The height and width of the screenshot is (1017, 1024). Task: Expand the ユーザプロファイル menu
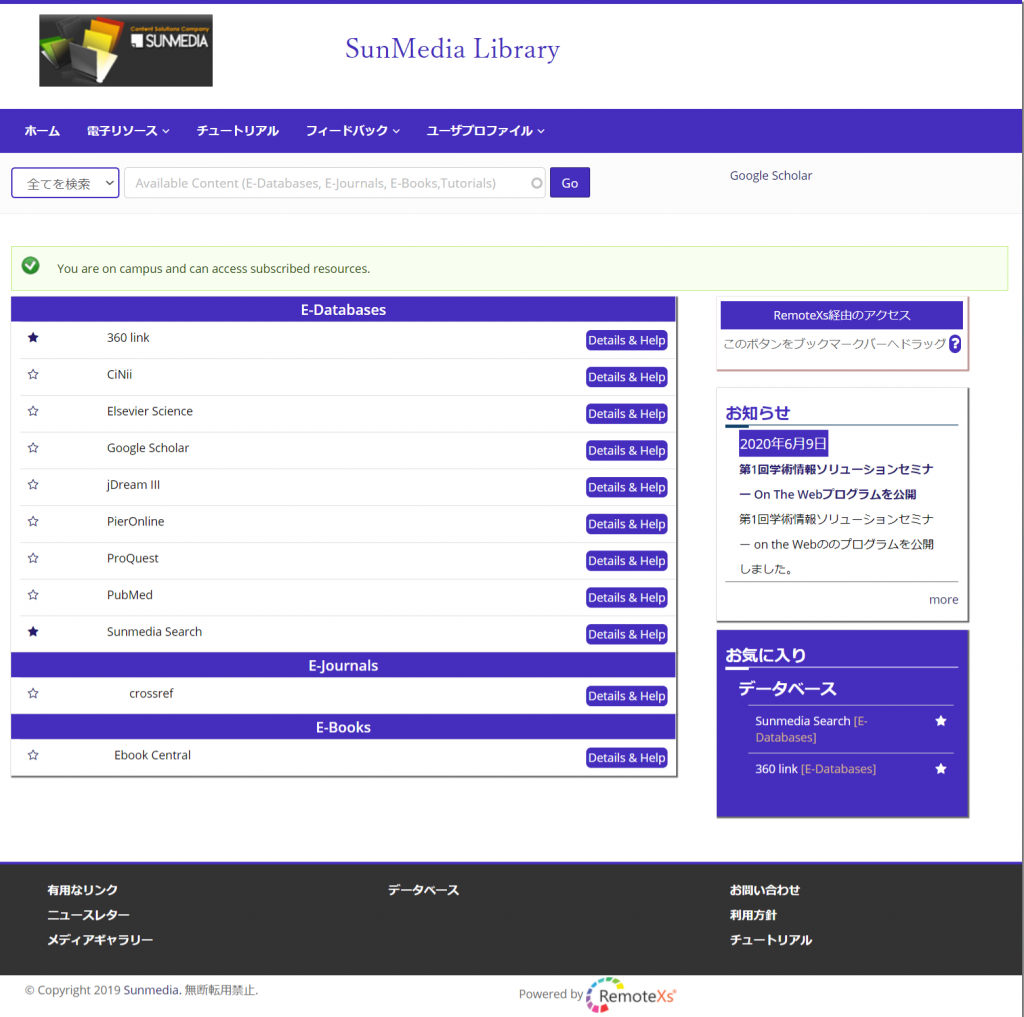(485, 131)
